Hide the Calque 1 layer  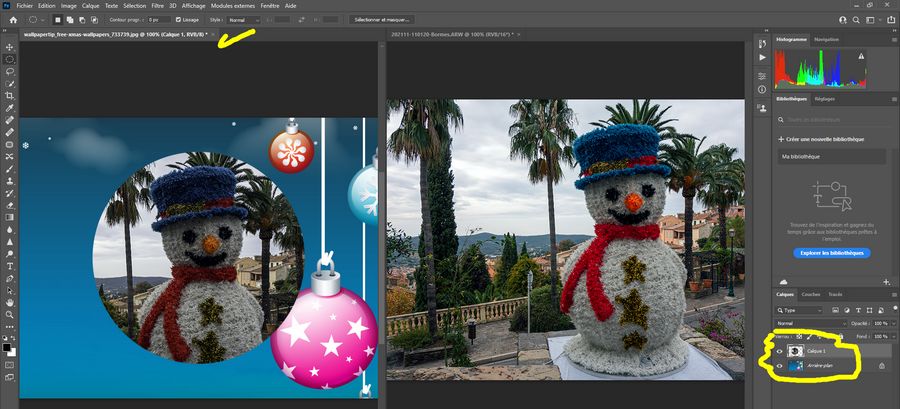click(779, 351)
